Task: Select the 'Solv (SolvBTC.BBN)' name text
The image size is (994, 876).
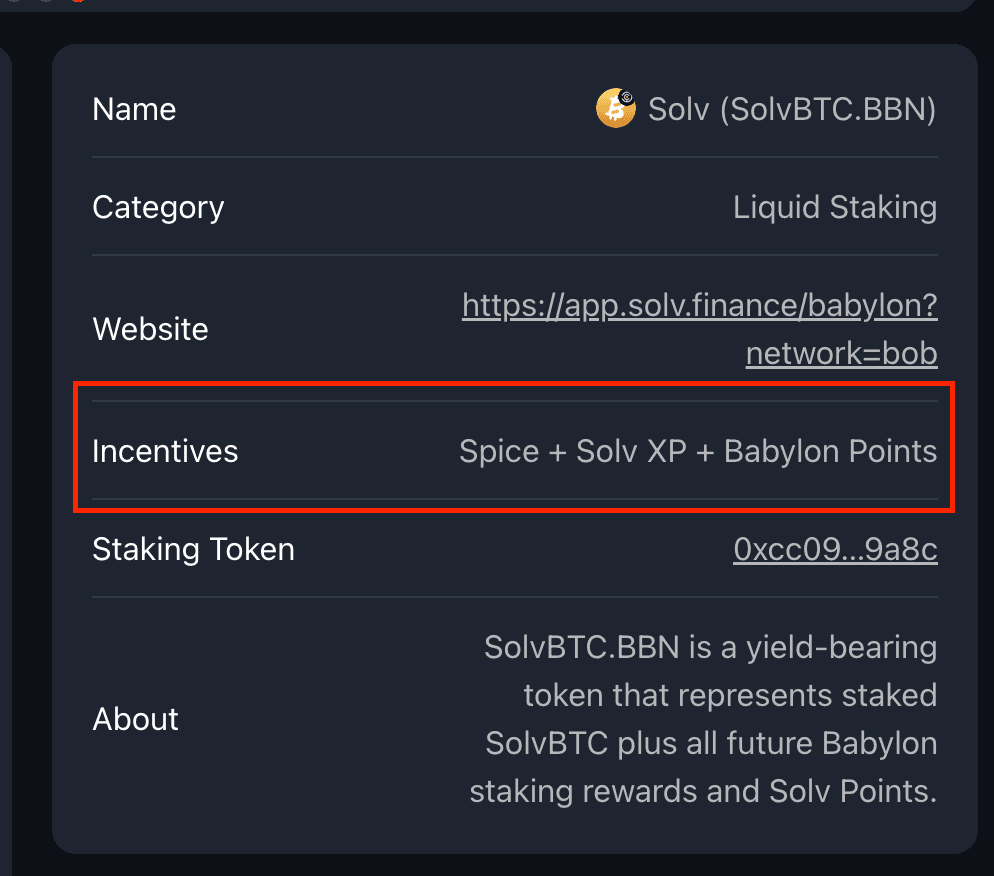Action: click(x=791, y=109)
